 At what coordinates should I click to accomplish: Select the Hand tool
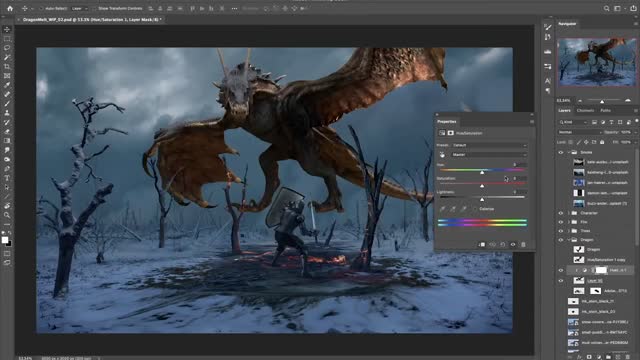[7, 206]
